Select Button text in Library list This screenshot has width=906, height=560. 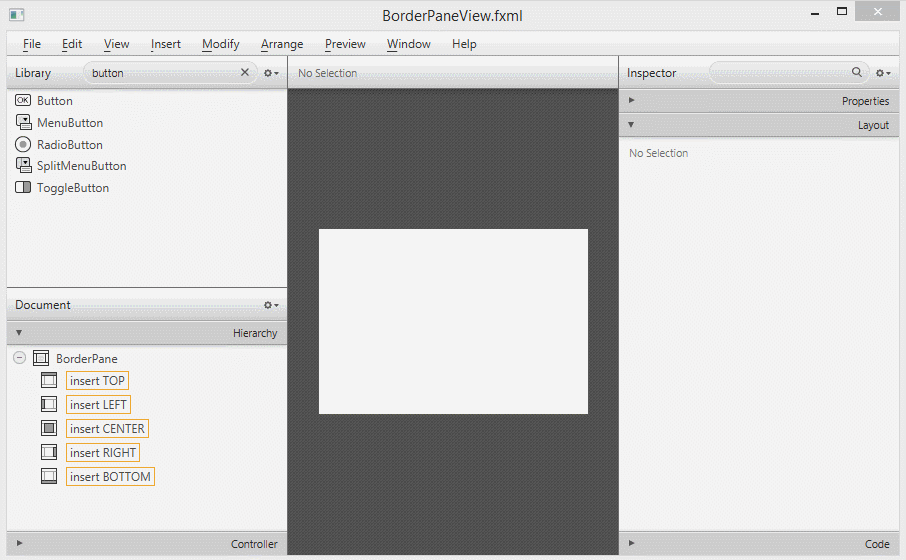coord(55,101)
